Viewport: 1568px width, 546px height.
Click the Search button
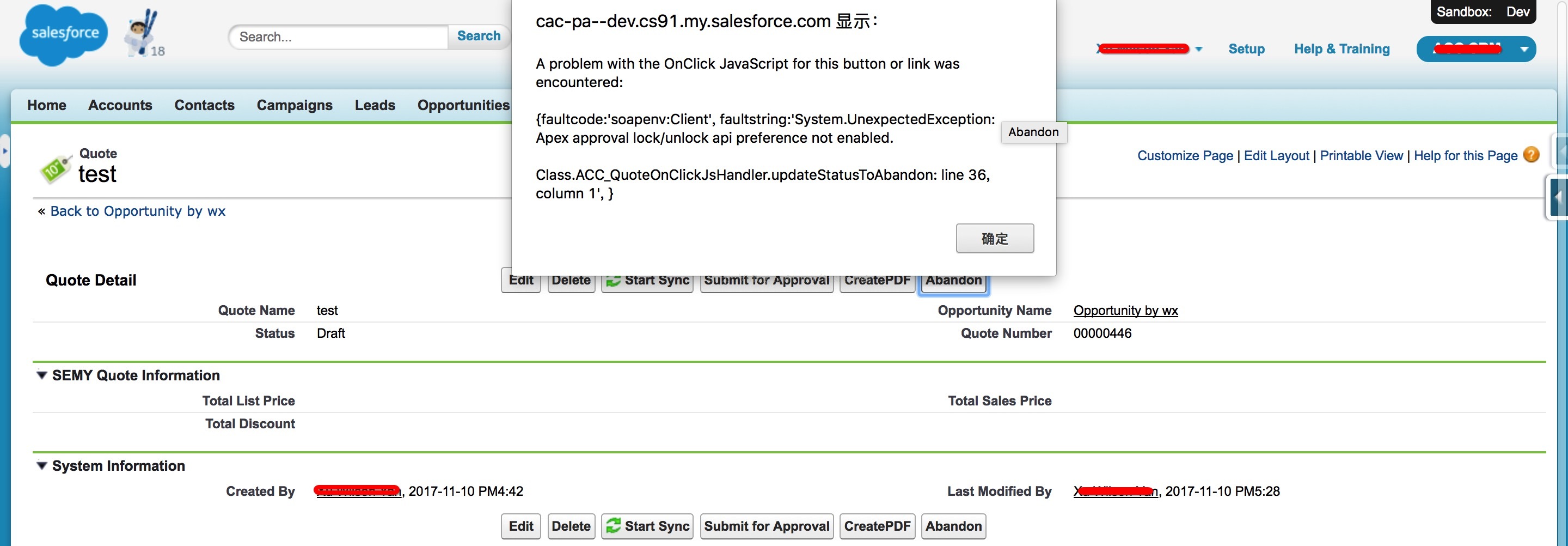click(479, 36)
